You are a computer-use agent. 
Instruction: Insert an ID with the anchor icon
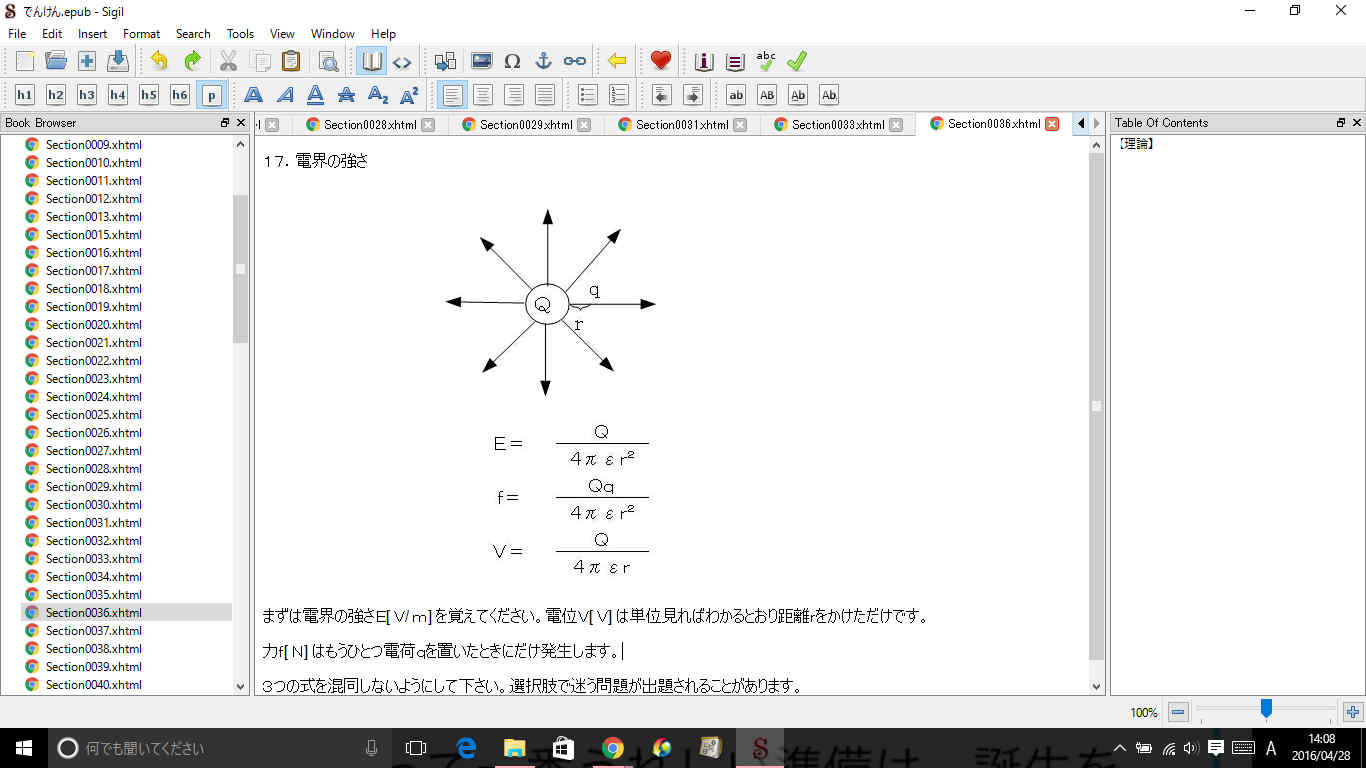click(543, 61)
